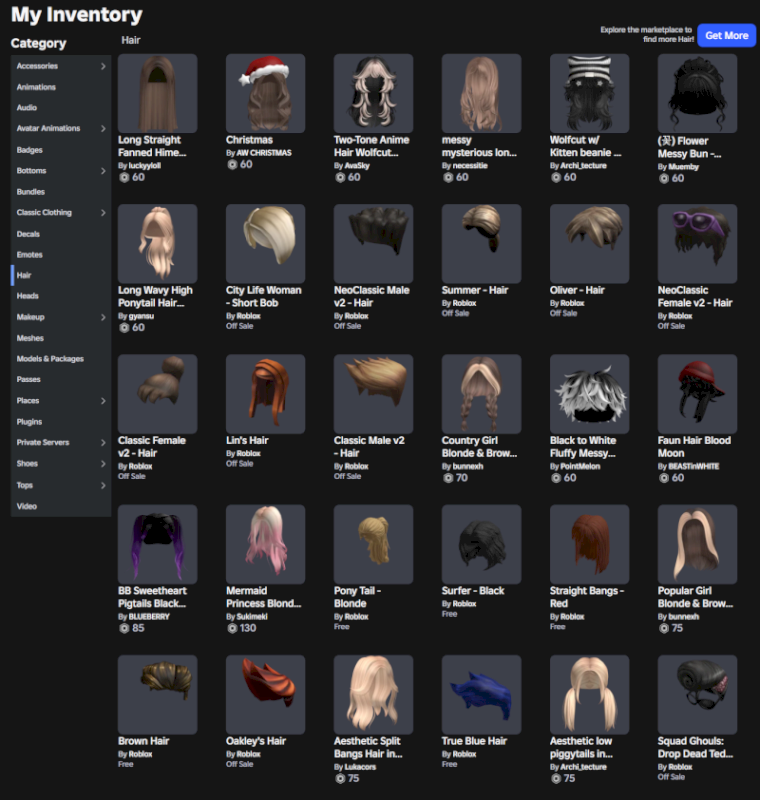This screenshot has width=760, height=800.
Task: Open Black to White Fluffy Messy hair thumbnail
Action: pos(590,394)
